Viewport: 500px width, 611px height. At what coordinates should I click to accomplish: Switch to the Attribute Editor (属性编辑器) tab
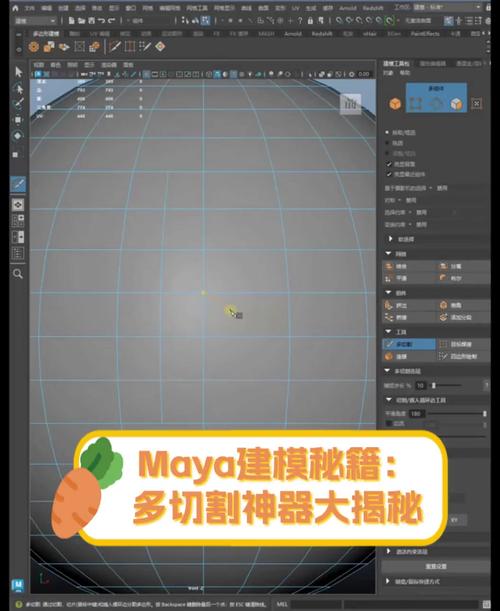point(432,63)
